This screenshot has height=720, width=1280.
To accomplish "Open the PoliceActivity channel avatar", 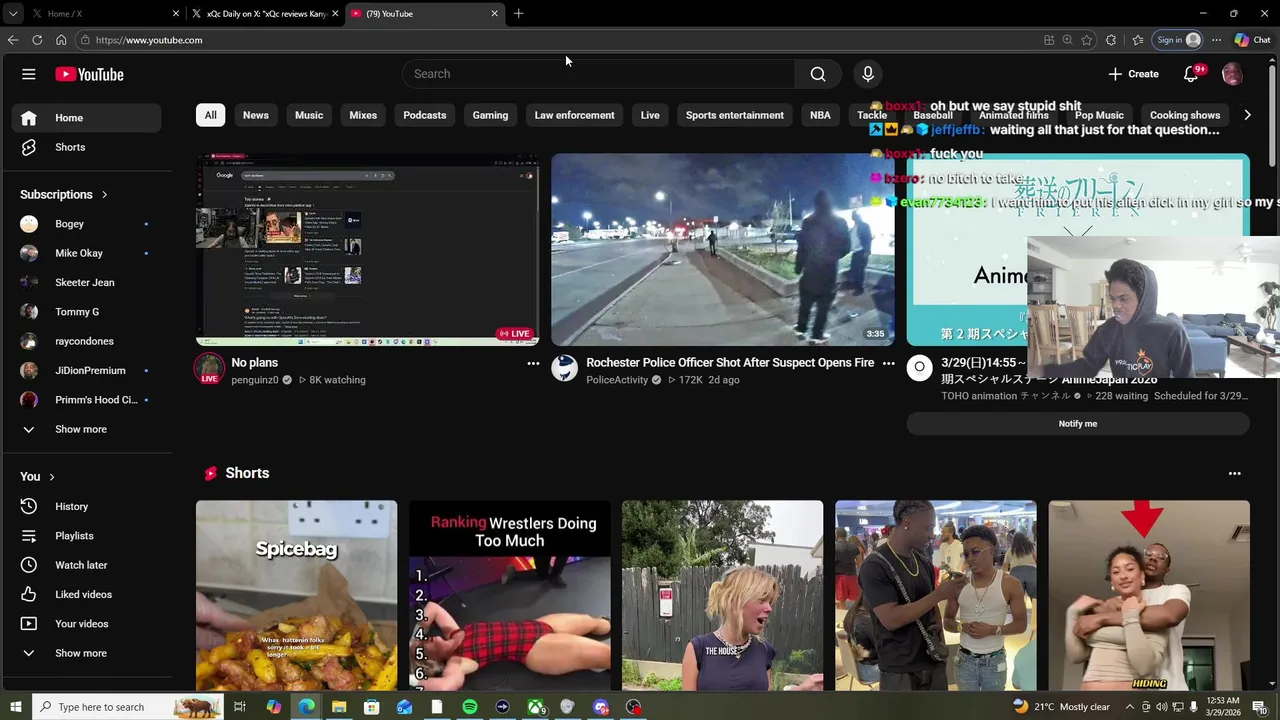I will pyautogui.click(x=564, y=368).
